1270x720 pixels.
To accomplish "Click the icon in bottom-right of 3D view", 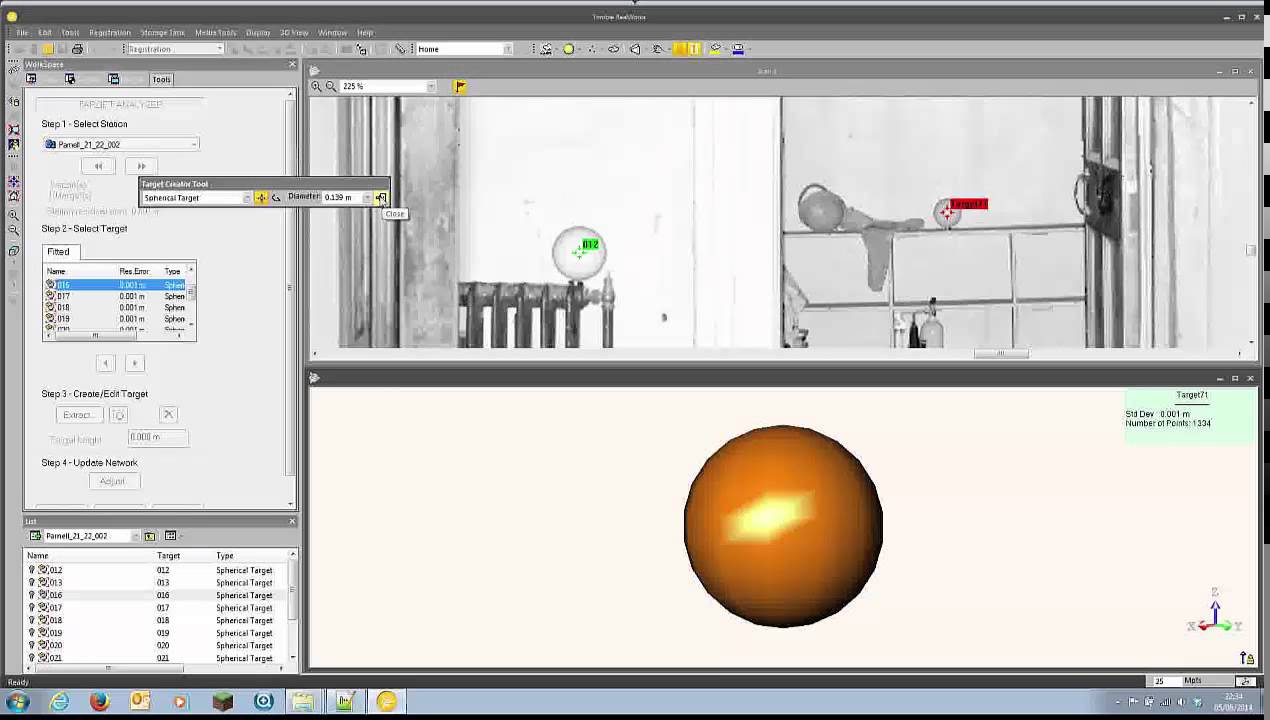I will pos(1246,658).
